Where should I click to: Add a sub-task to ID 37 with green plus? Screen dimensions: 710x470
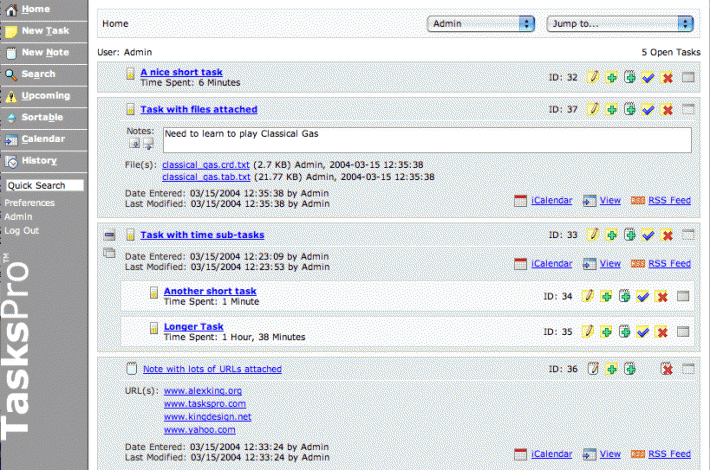[611, 110]
